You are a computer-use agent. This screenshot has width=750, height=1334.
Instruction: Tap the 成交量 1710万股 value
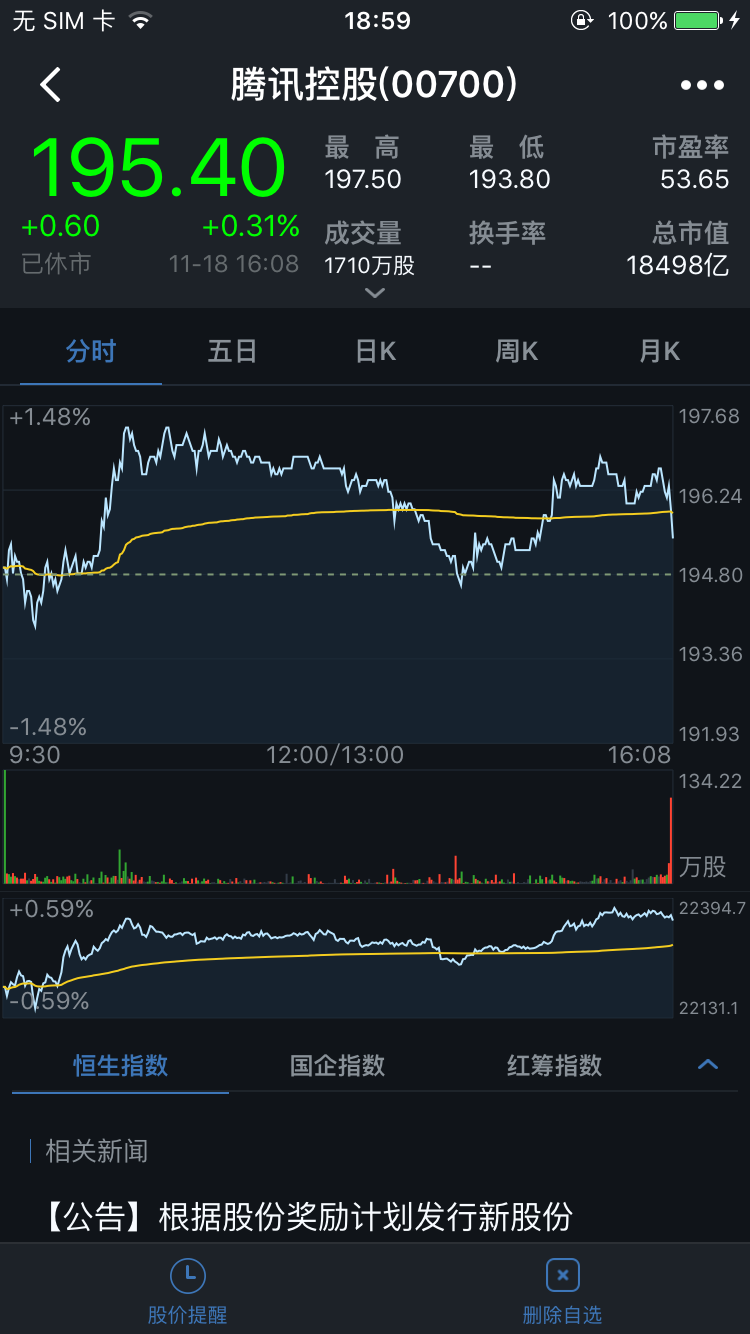pyautogui.click(x=369, y=265)
